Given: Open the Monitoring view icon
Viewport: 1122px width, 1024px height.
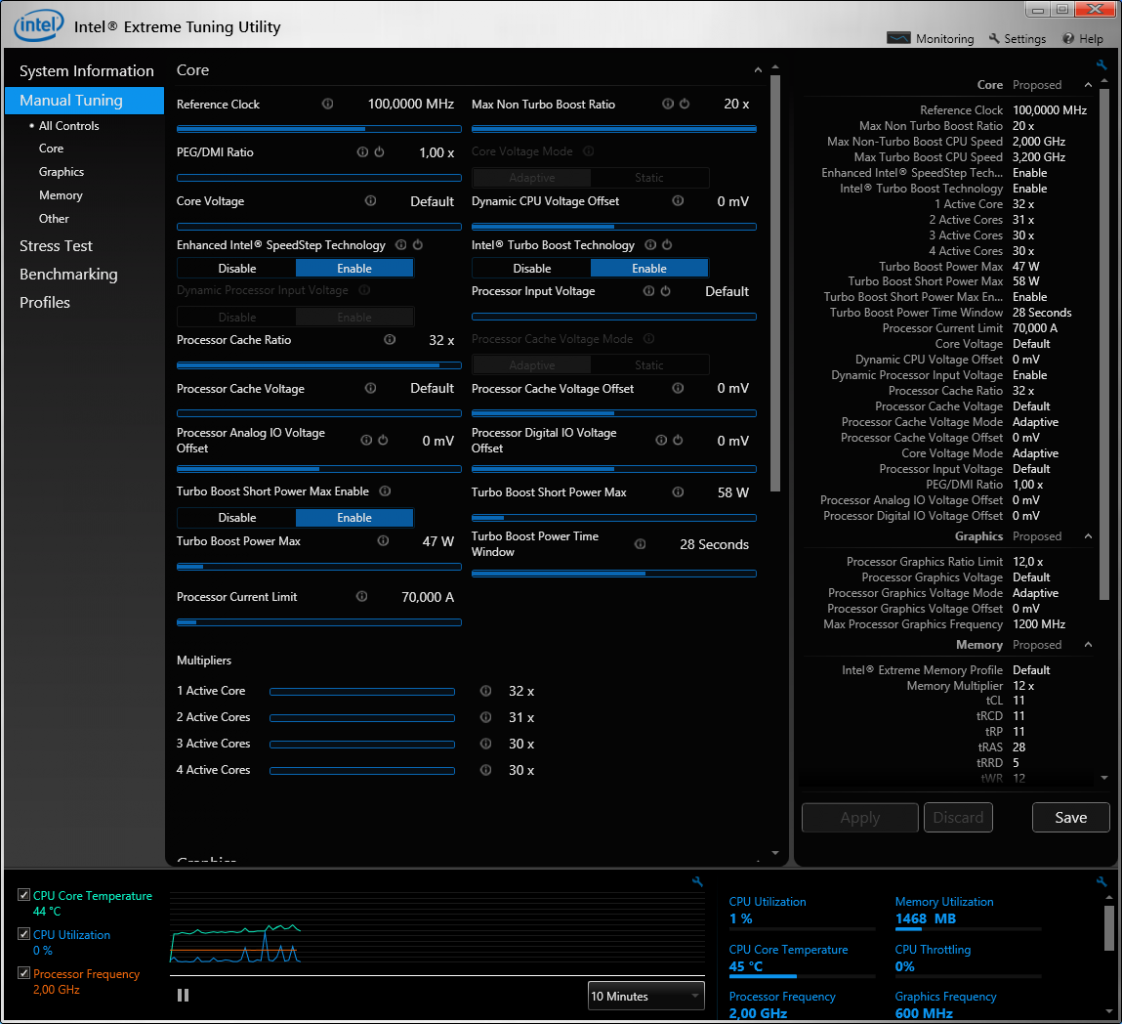Looking at the screenshot, I should 898,38.
